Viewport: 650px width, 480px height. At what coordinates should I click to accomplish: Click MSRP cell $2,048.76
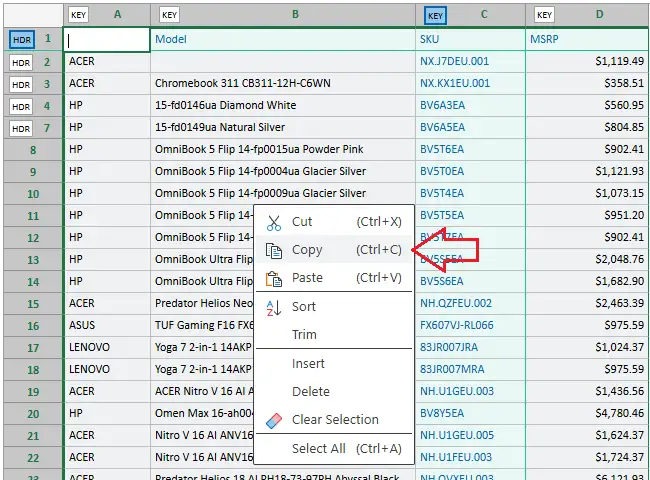tap(587, 259)
